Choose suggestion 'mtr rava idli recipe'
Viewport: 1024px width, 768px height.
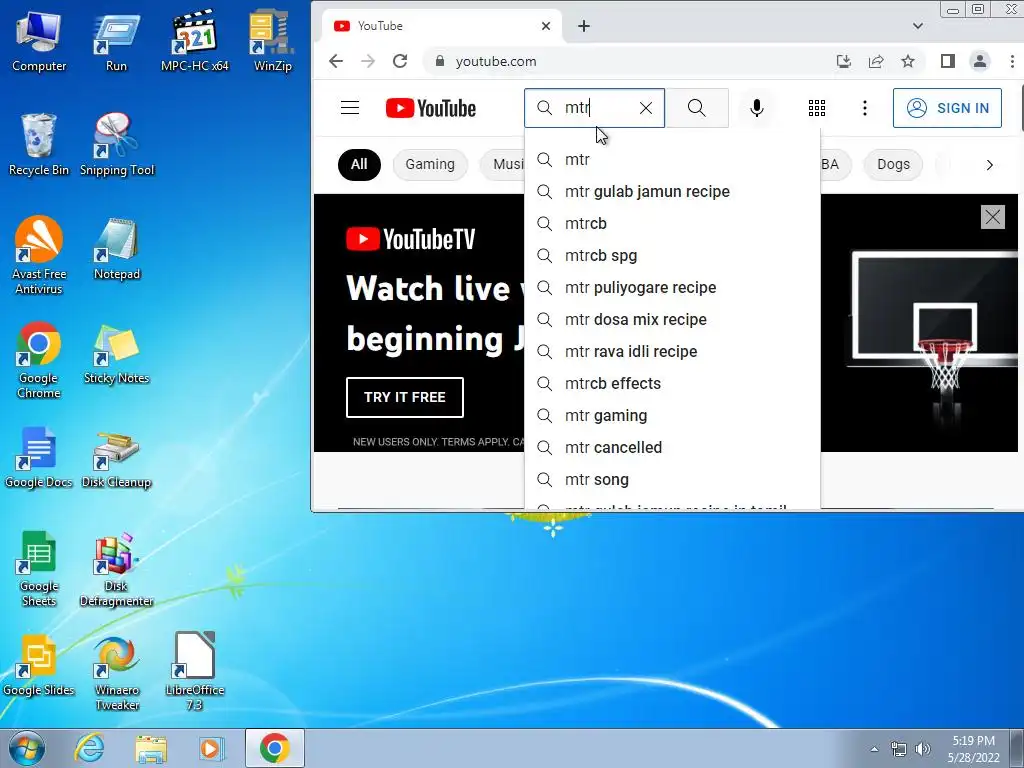pos(672,352)
